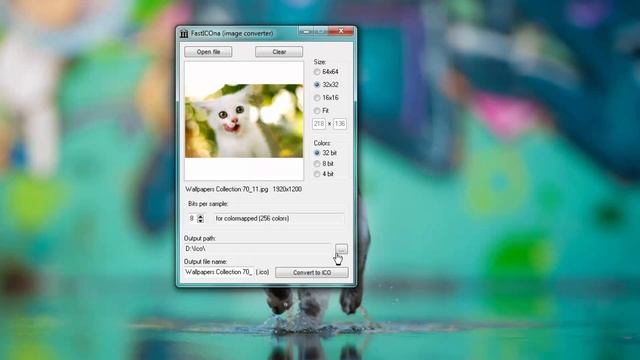Click the width field showing 218
The height and width of the screenshot is (360, 640).
coord(319,124)
